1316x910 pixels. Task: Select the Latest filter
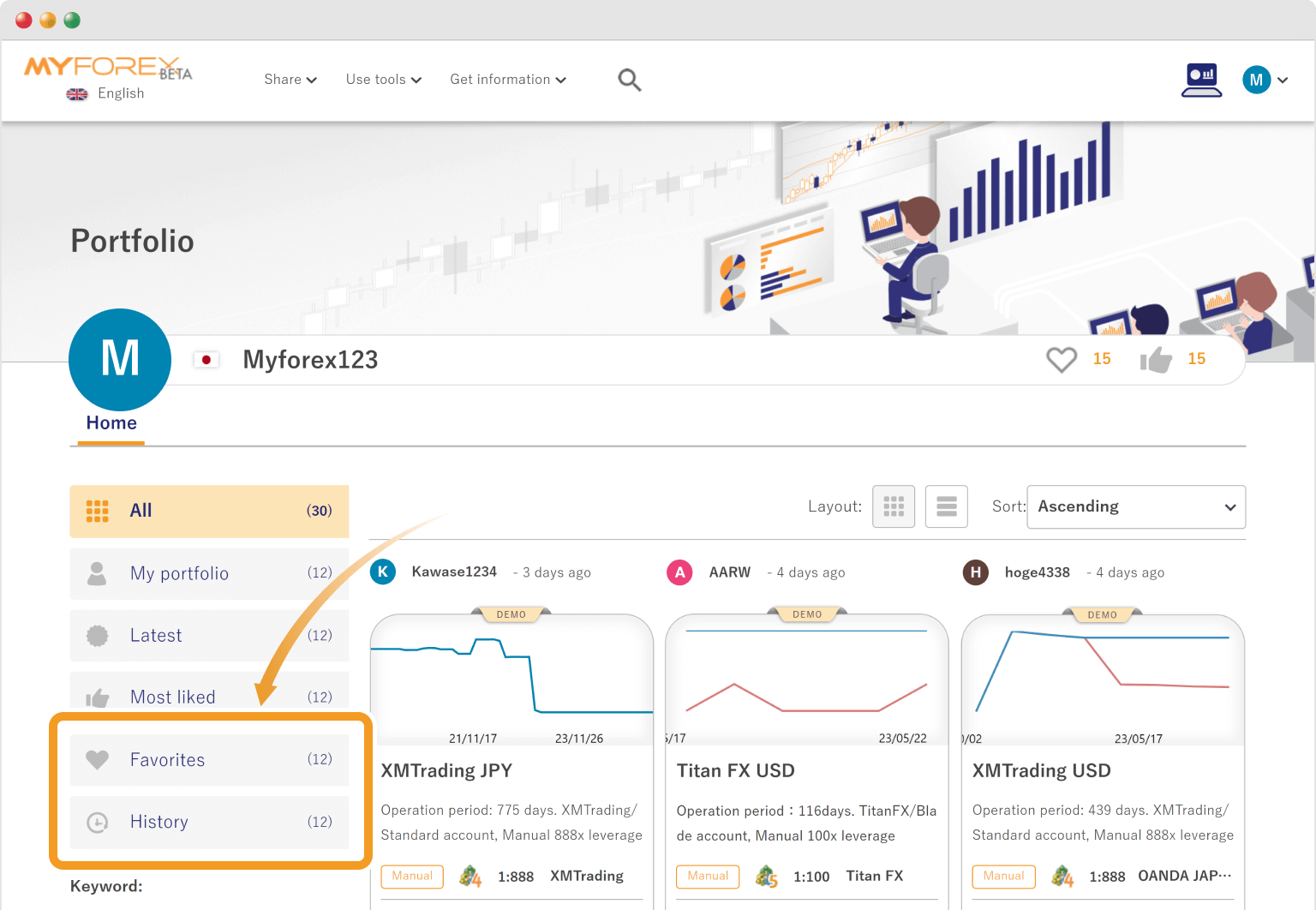(209, 636)
